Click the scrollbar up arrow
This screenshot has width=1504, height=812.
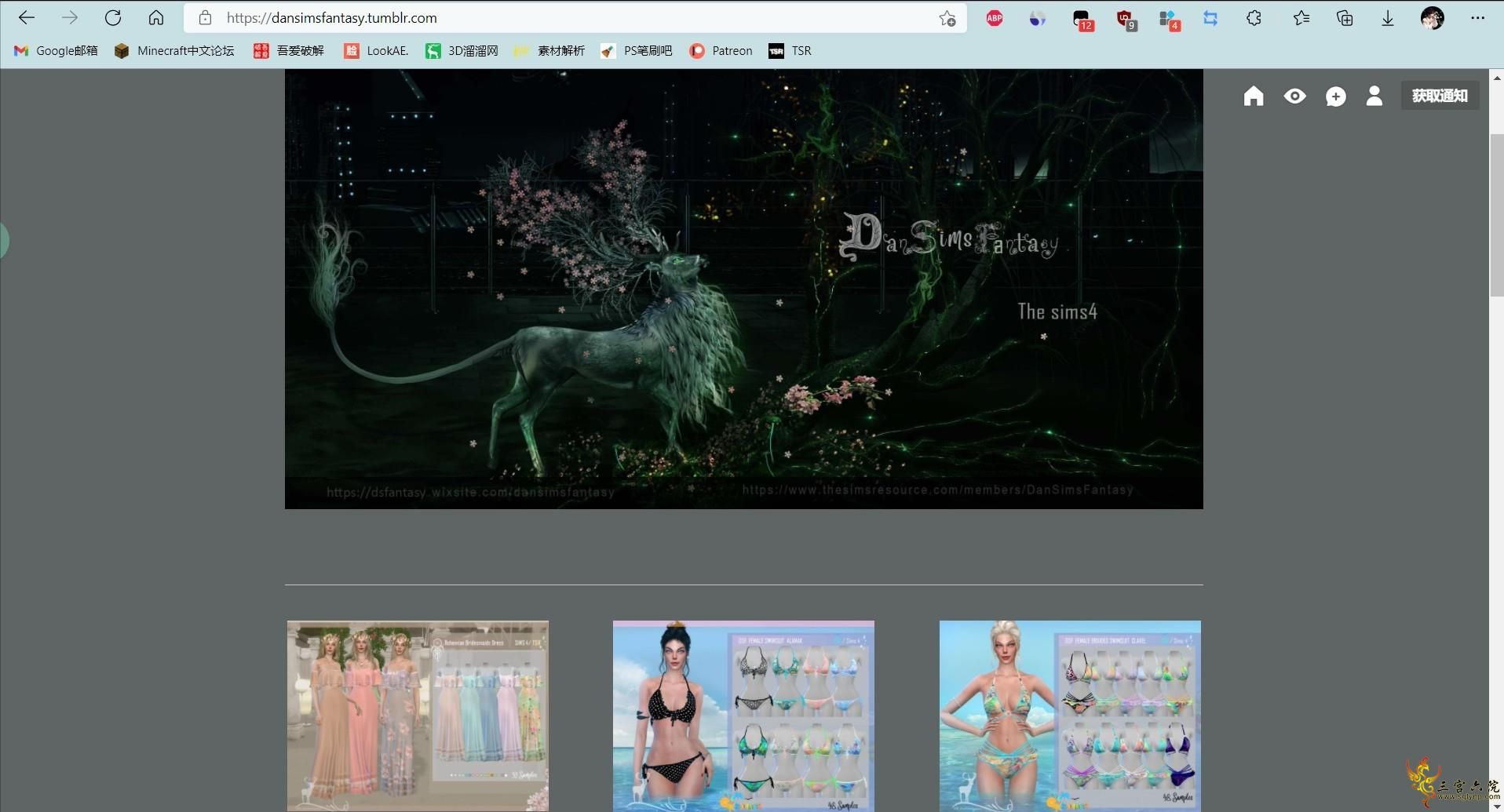[x=1497, y=77]
